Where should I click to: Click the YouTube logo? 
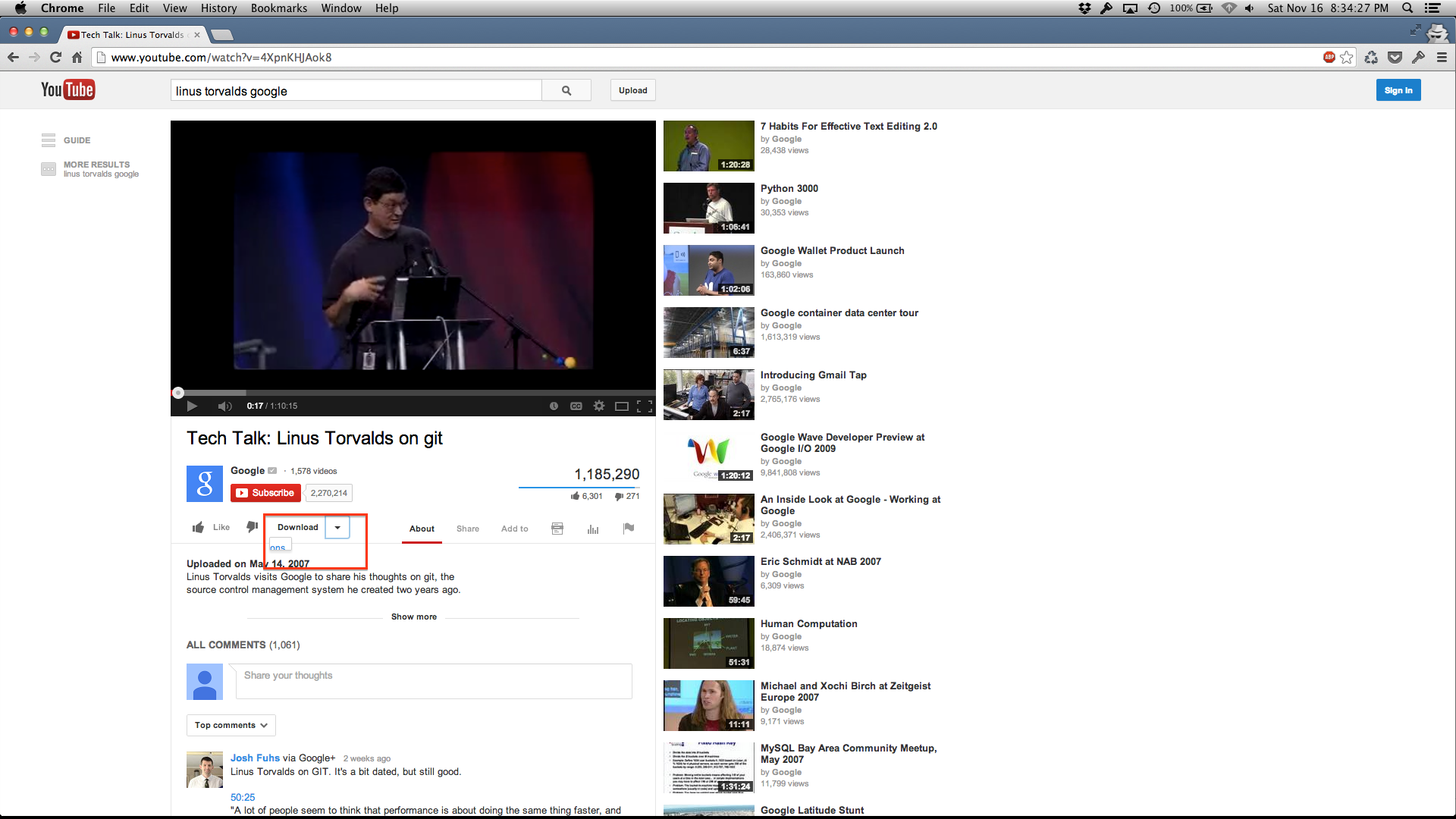click(x=67, y=90)
